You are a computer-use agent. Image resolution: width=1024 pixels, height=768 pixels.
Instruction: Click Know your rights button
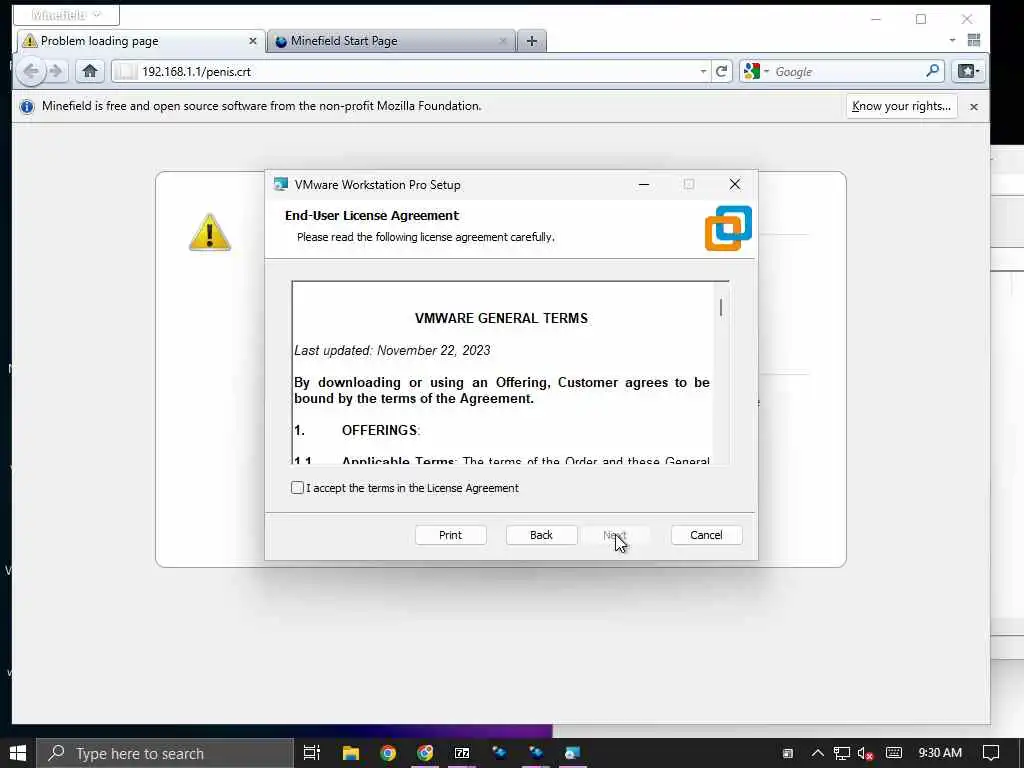(901, 106)
